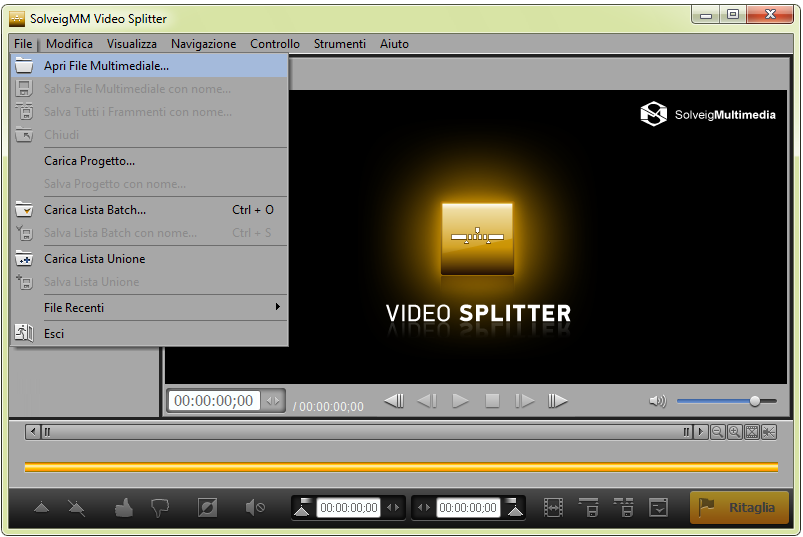The image size is (803, 537).
Task: Expand the File Recenti submenu
Action: (149, 308)
